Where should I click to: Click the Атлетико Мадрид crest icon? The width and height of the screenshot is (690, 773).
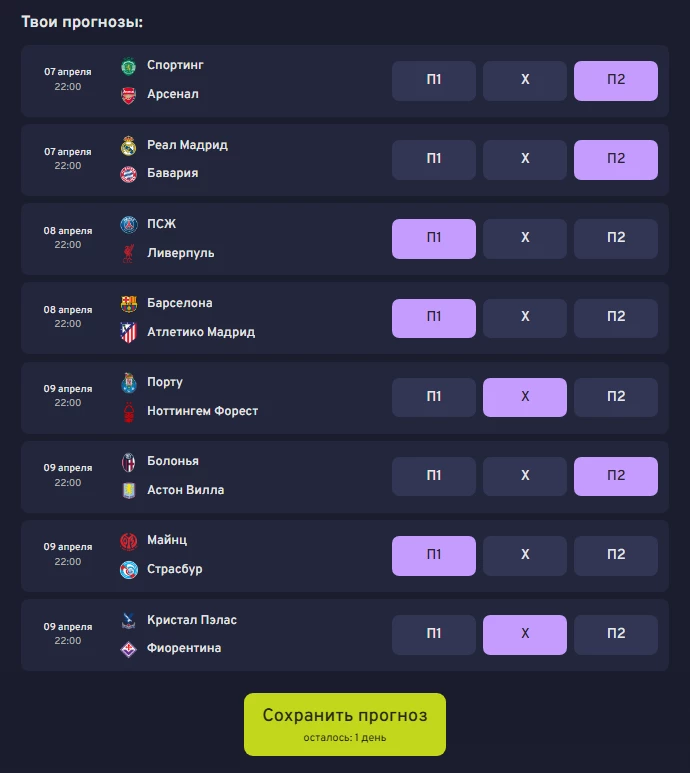pos(128,333)
